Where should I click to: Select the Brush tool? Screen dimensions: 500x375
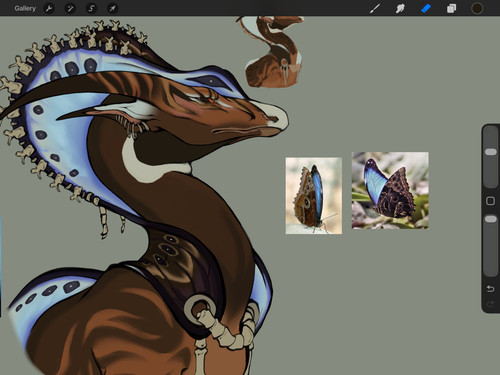pos(375,8)
